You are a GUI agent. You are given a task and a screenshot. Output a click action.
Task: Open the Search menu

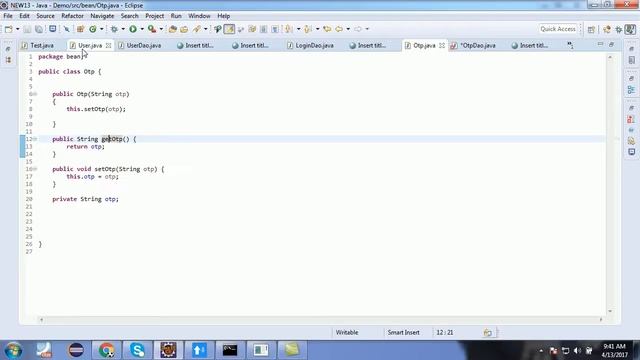[129, 16]
